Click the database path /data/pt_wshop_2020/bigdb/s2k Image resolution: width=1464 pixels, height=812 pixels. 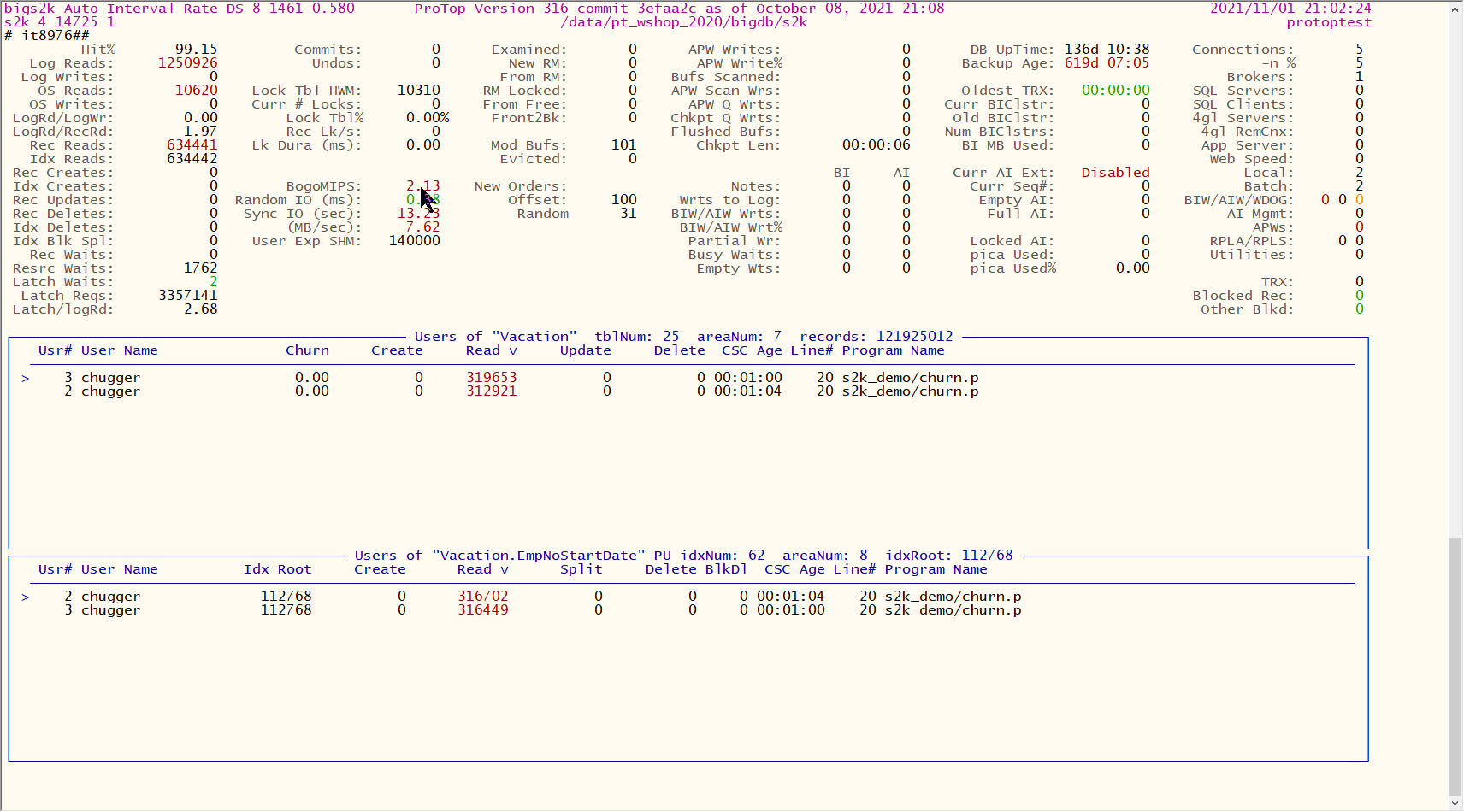(683, 22)
